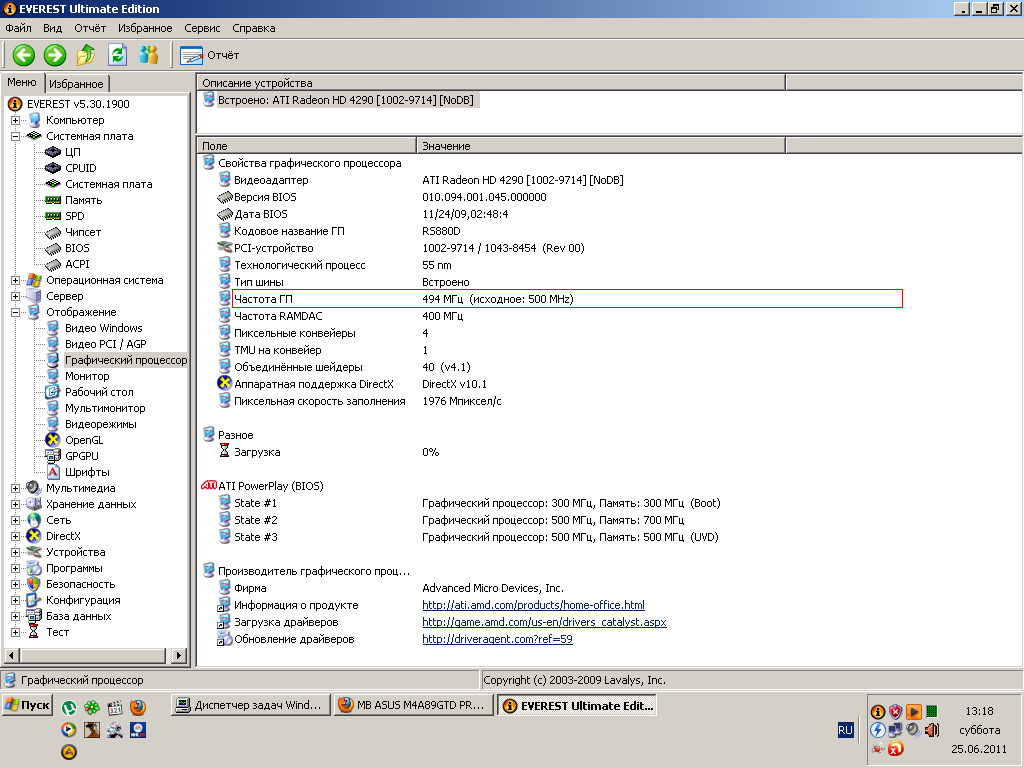Viewport: 1024px width, 768px height.
Task: Open the ati.amd.com home-office product link
Action: [533, 605]
